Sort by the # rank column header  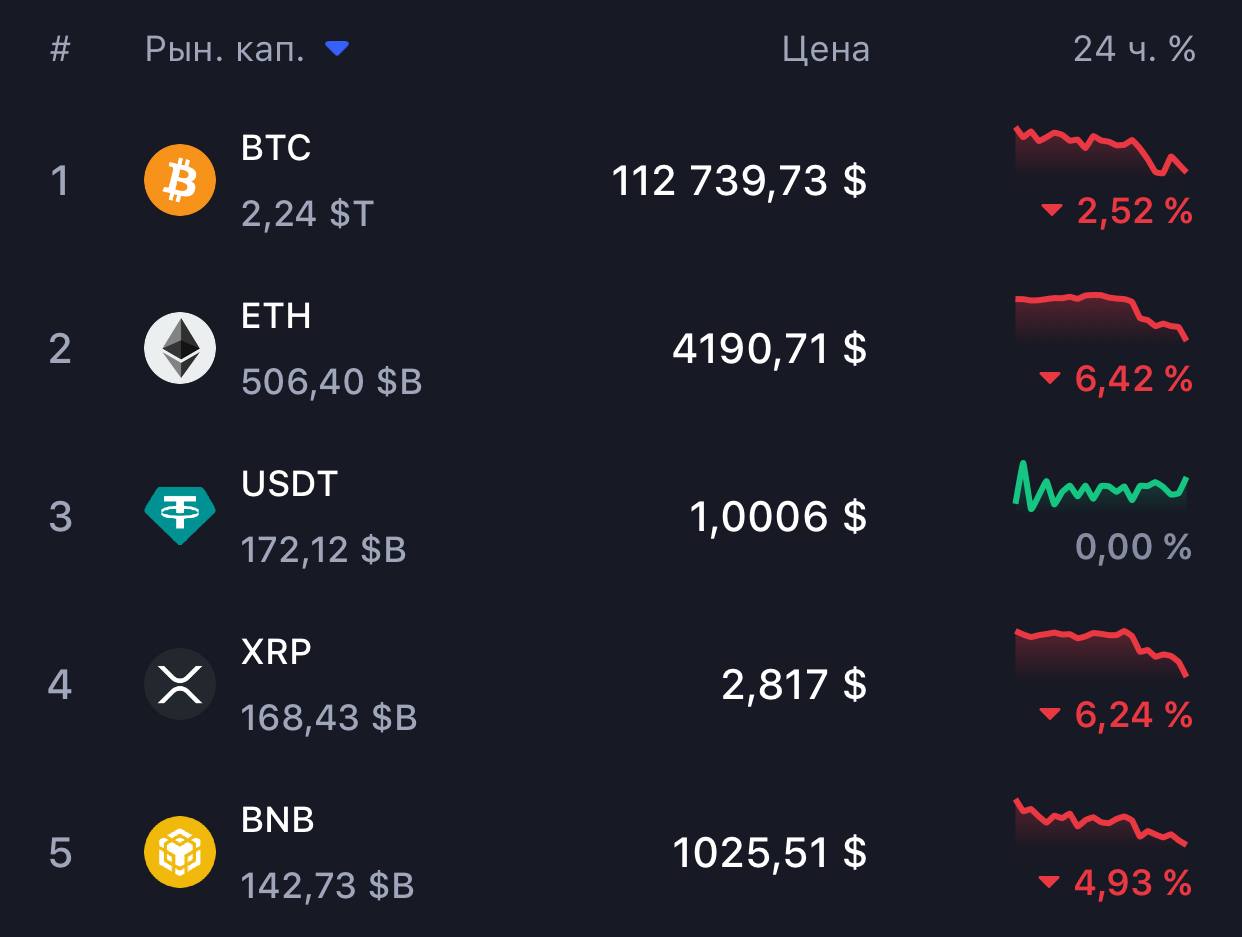(x=61, y=49)
